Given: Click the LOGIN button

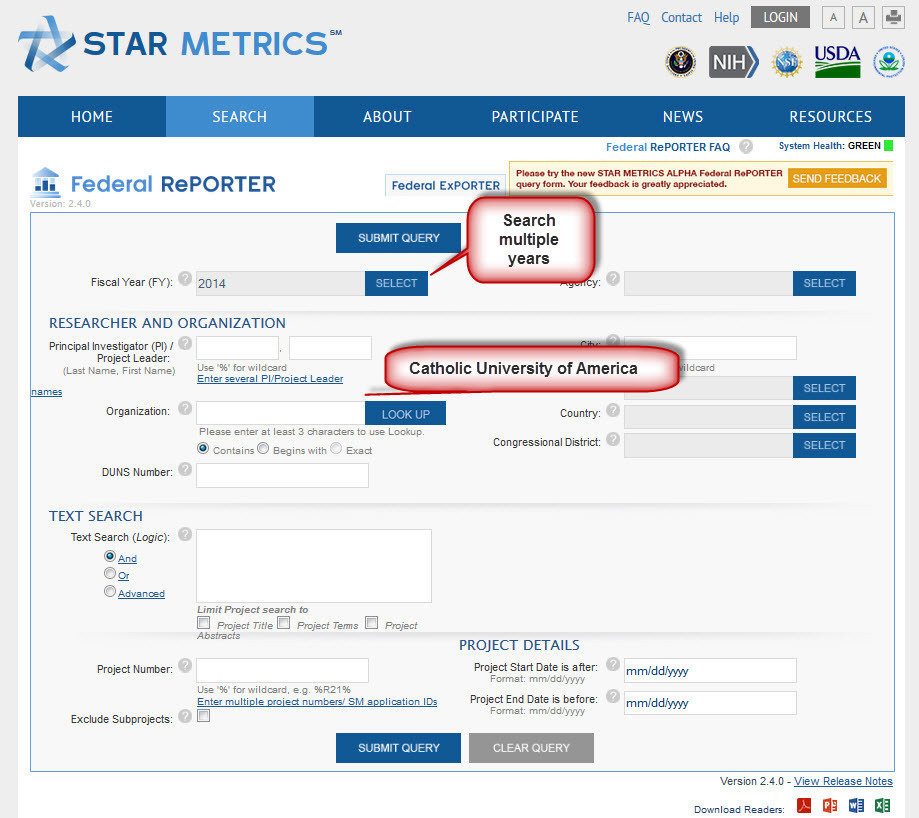Looking at the screenshot, I should 780,18.
